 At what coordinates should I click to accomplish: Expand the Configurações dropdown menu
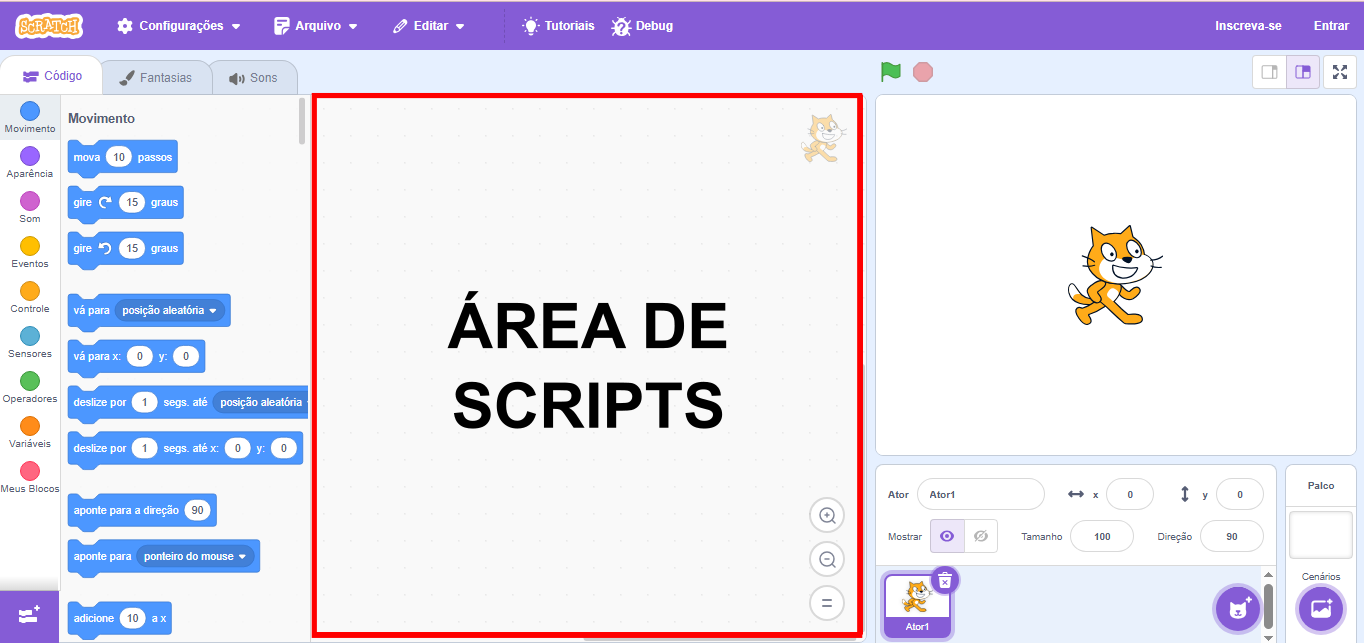pos(180,26)
